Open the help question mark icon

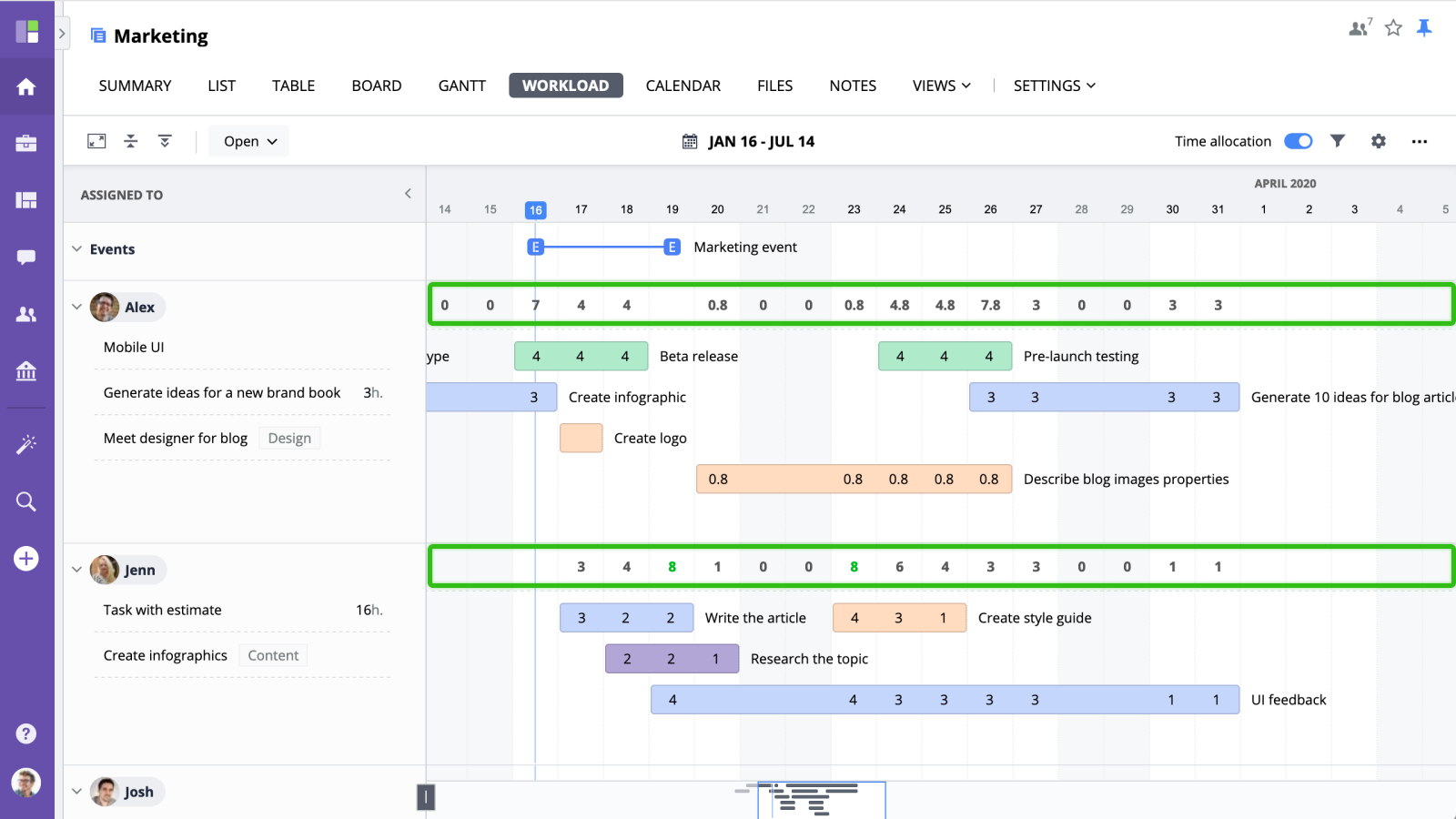[26, 733]
